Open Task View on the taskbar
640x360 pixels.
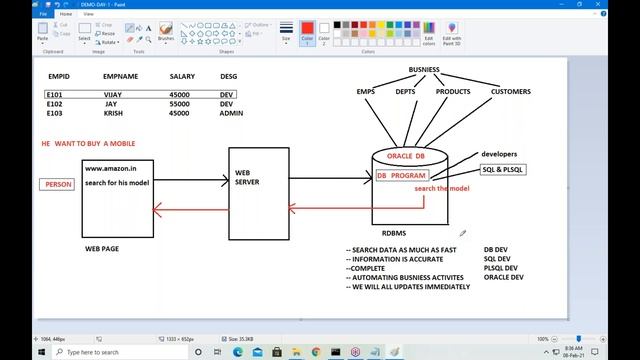click(218, 352)
